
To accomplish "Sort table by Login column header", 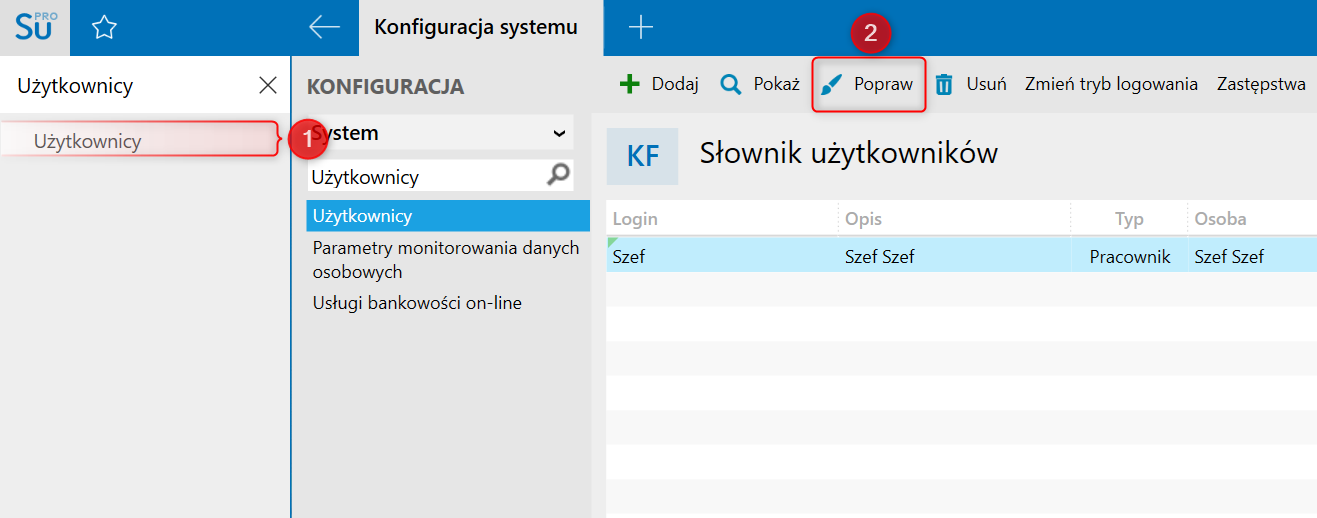I will (x=722, y=219).
